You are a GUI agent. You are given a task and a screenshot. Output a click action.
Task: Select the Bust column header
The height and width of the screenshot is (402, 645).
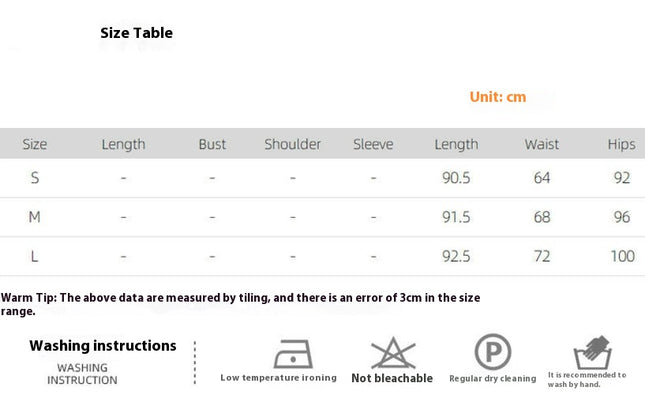point(212,144)
